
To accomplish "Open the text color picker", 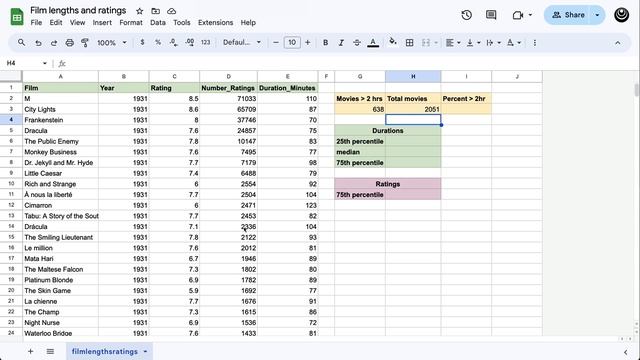I will [373, 42].
